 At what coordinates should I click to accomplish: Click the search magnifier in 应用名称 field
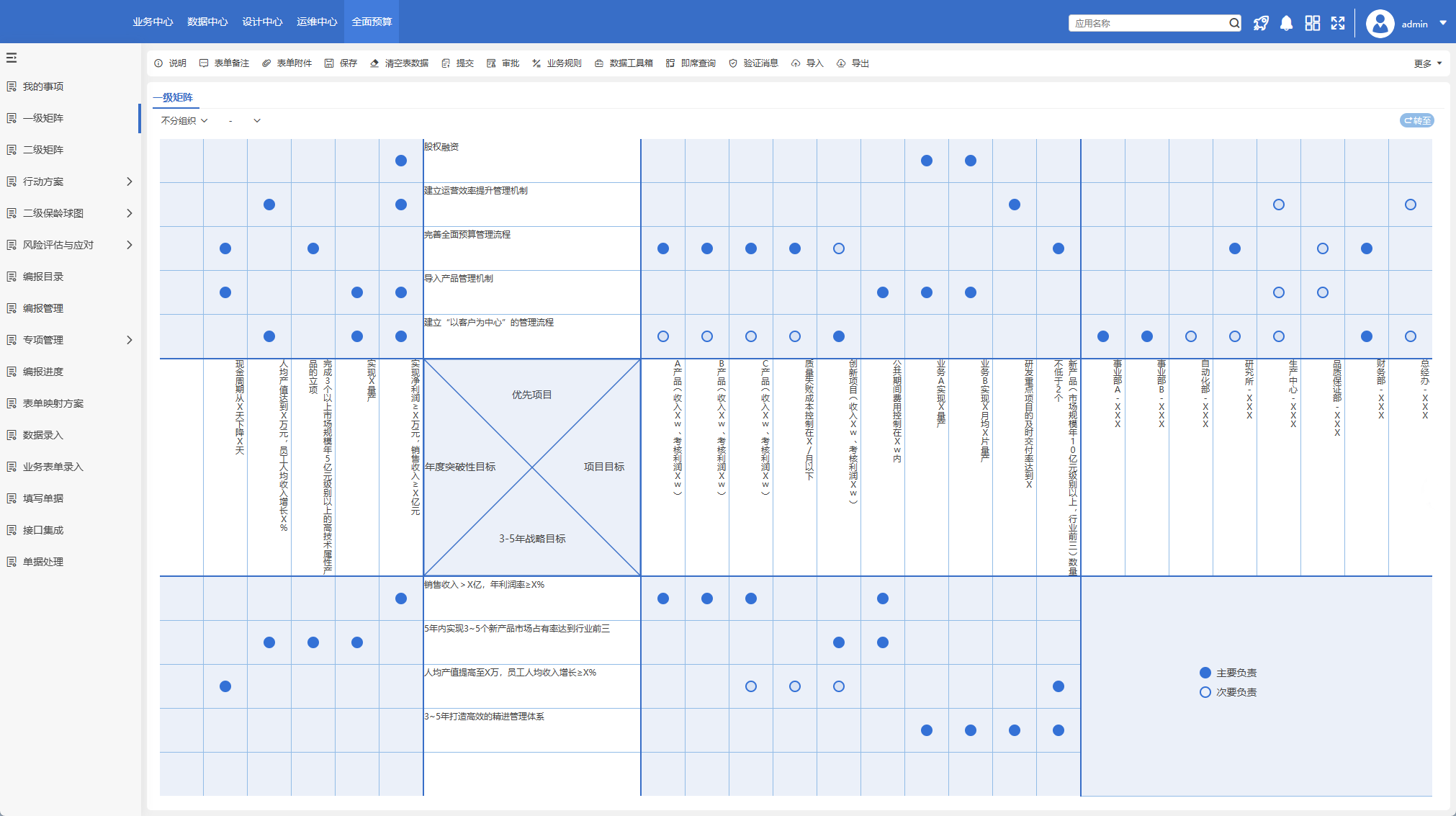pos(1234,23)
